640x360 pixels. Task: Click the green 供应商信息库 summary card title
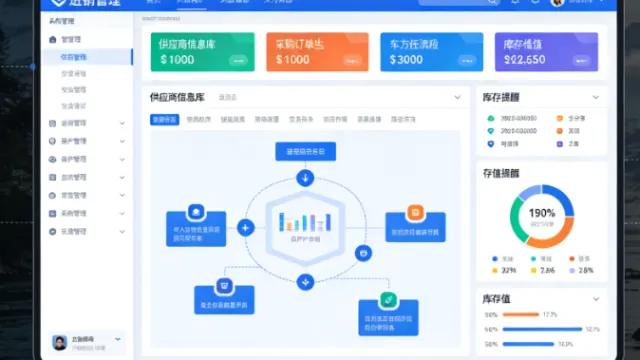(187, 44)
